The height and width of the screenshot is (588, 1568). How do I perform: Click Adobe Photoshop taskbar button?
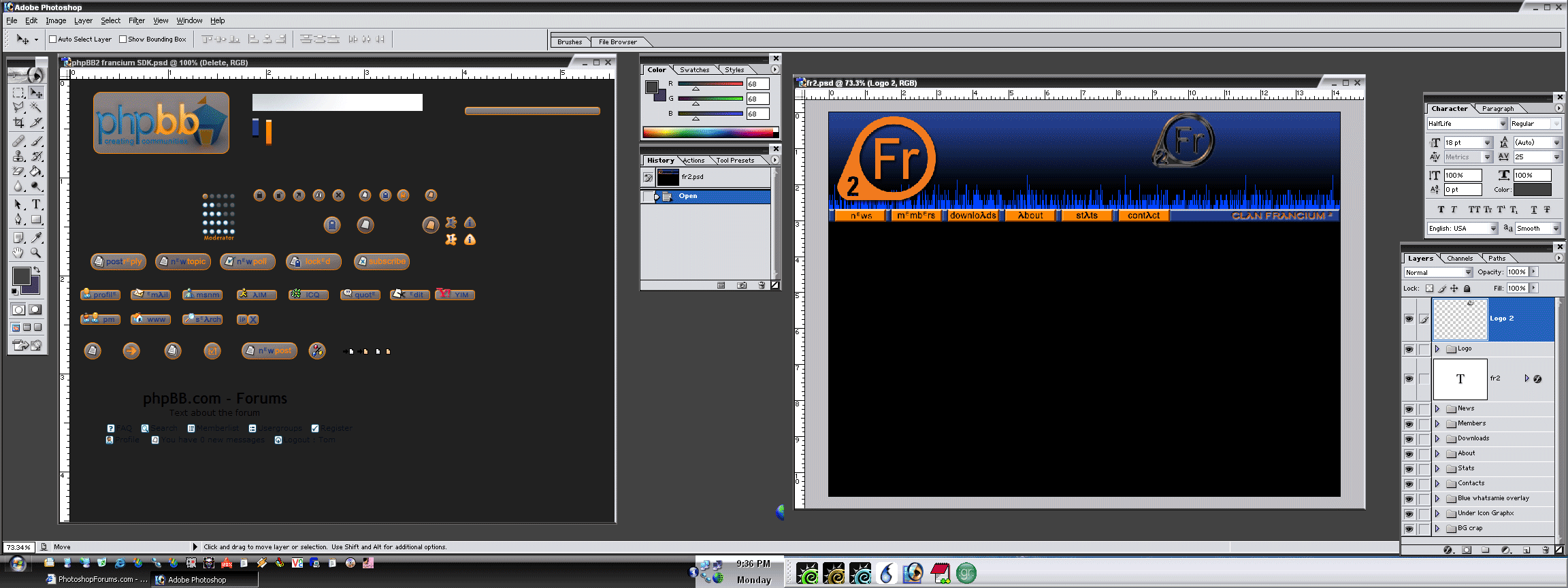click(197, 580)
